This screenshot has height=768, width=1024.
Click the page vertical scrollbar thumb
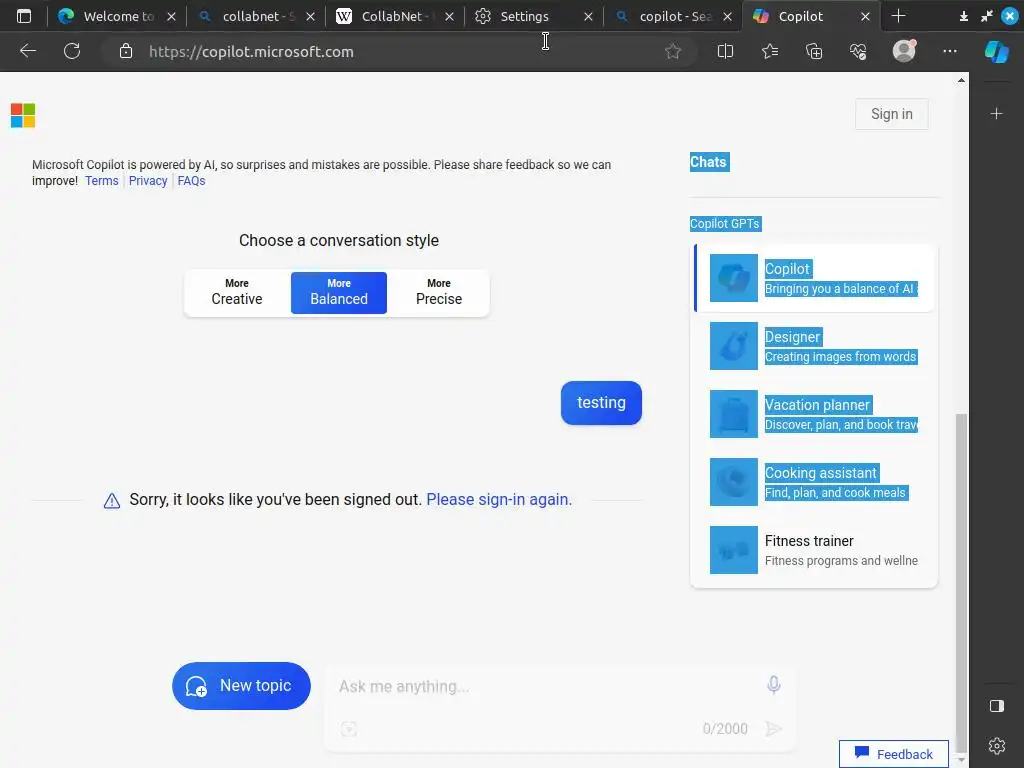[x=961, y=583]
